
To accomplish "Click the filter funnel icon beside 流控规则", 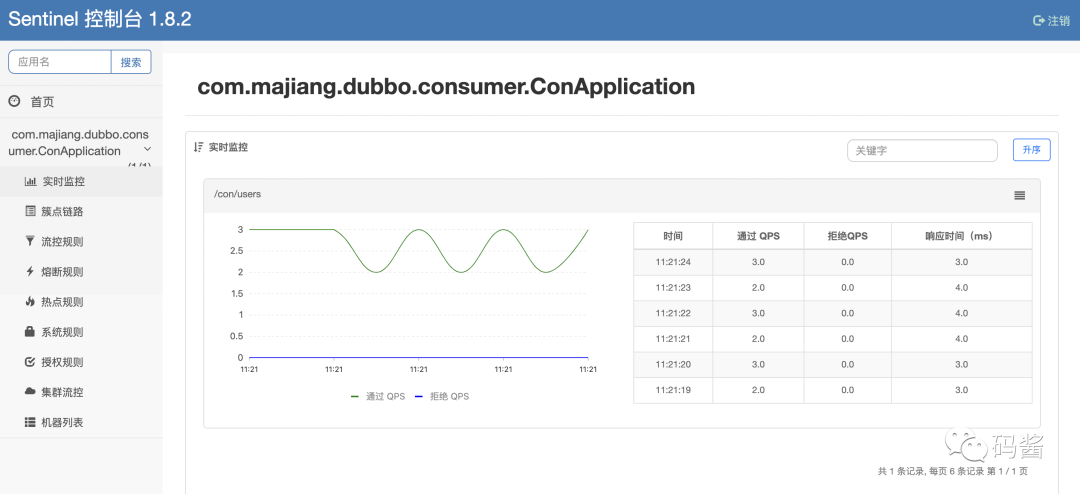I will (30, 242).
